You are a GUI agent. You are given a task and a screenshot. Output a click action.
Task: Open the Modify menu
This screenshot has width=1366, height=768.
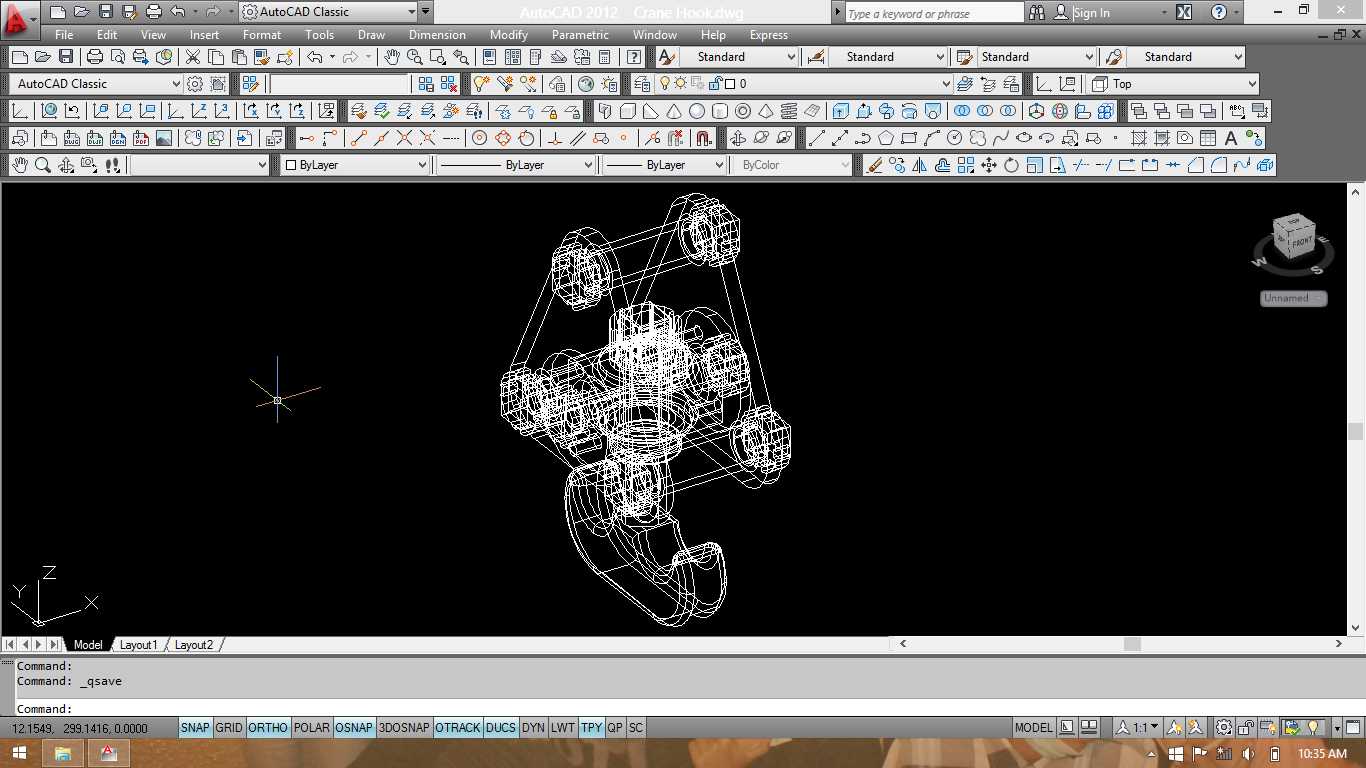point(509,35)
